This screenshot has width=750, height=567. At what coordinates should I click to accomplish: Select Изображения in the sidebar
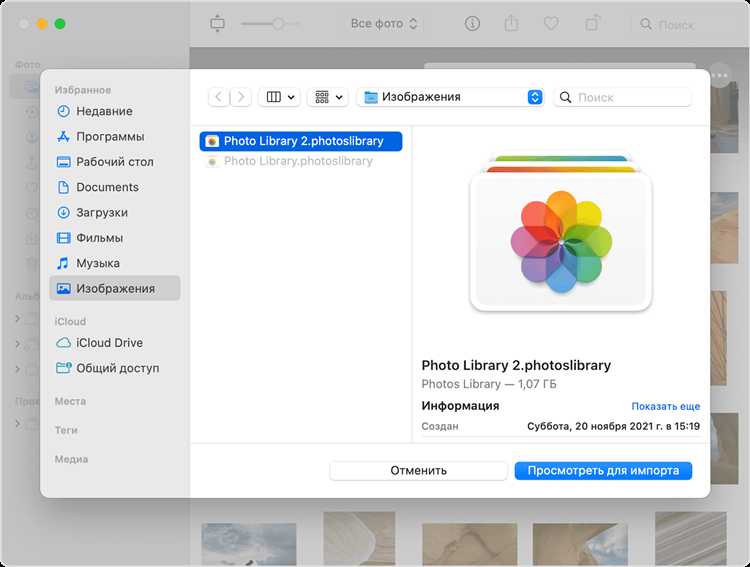pos(115,288)
